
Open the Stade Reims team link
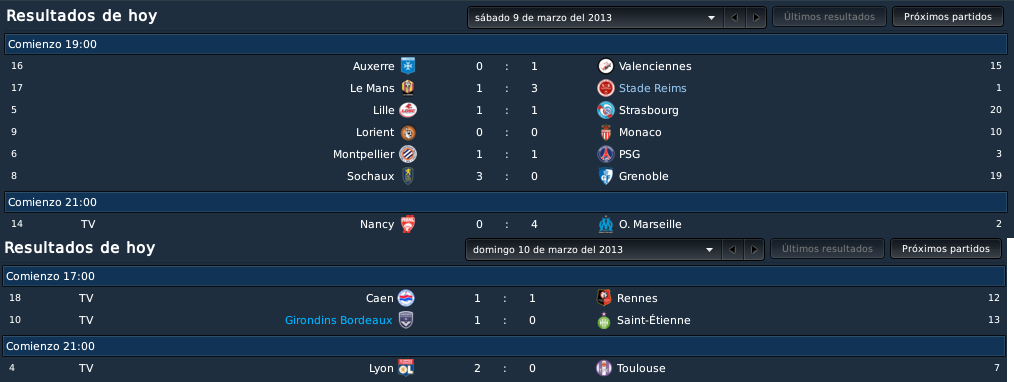[x=653, y=88]
